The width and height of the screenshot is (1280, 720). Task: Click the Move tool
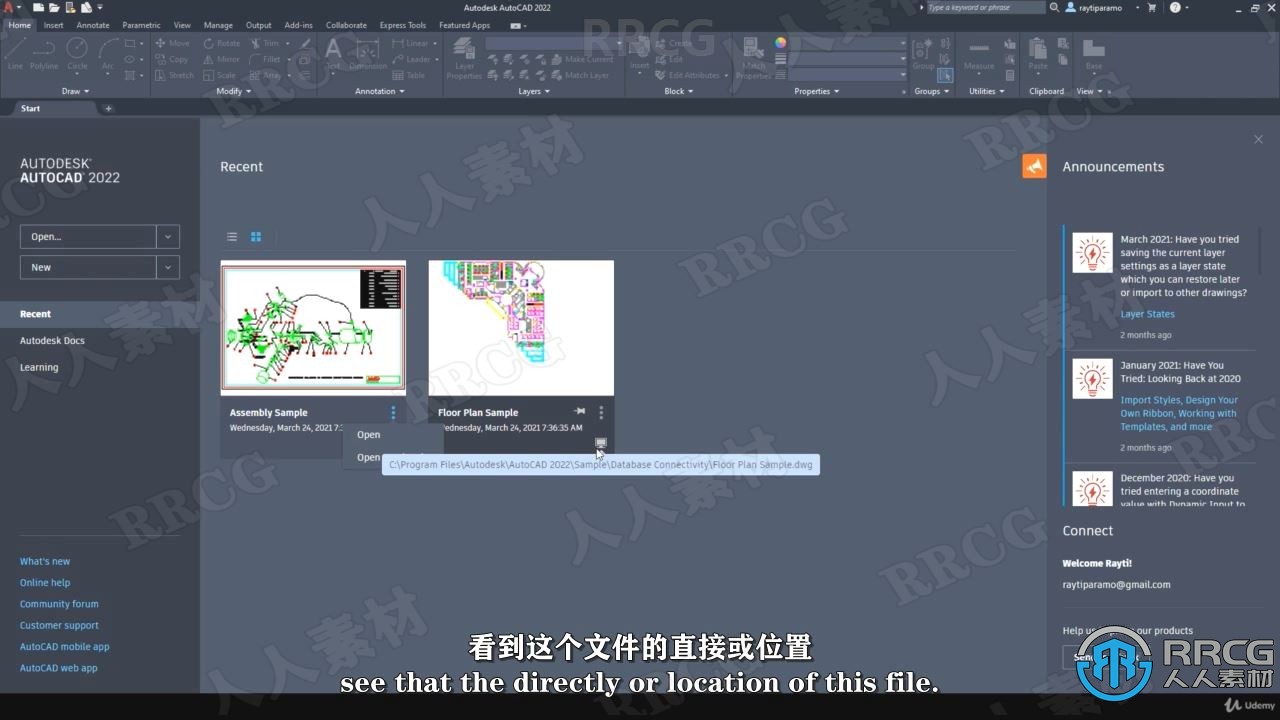[x=172, y=43]
